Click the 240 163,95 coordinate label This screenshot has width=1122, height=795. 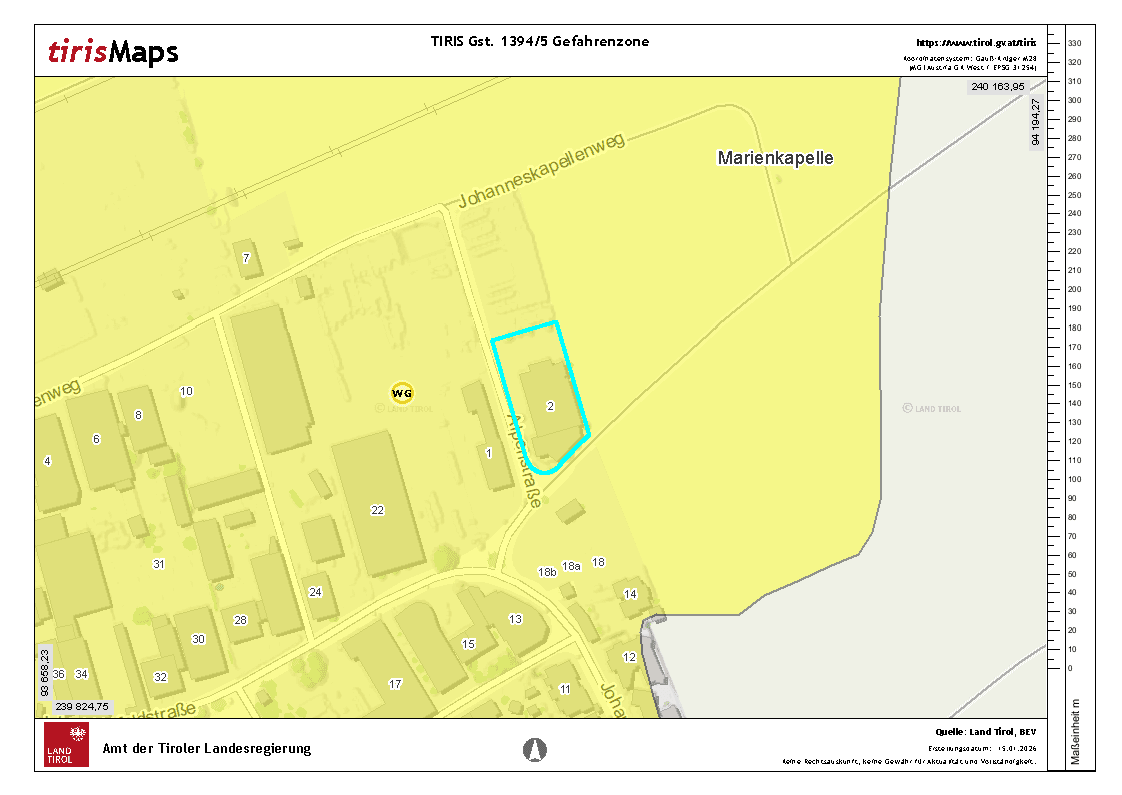click(997, 87)
